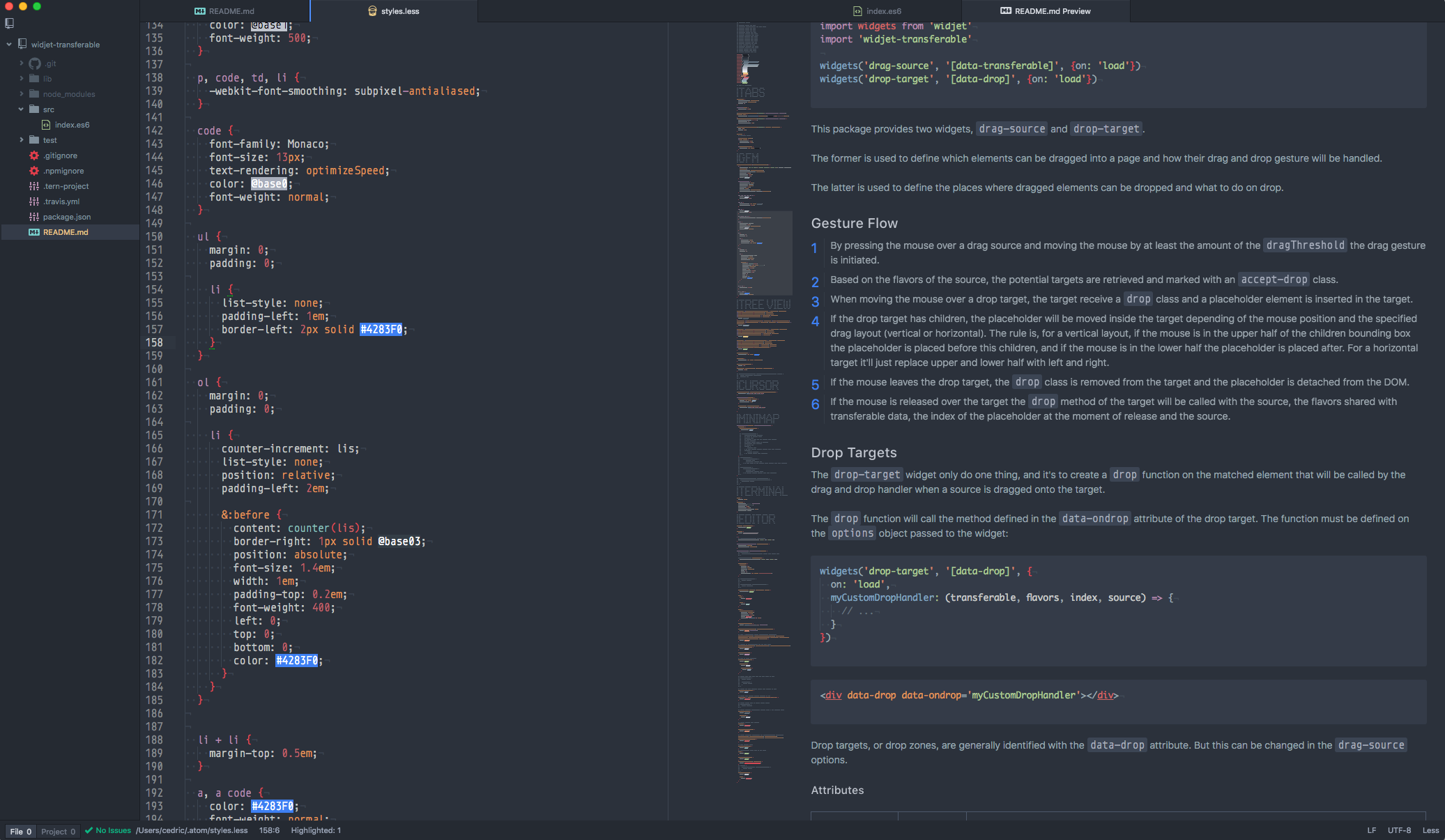1445x840 pixels.
Task: Click the Less grammar selector in status bar
Action: pyautogui.click(x=1430, y=830)
